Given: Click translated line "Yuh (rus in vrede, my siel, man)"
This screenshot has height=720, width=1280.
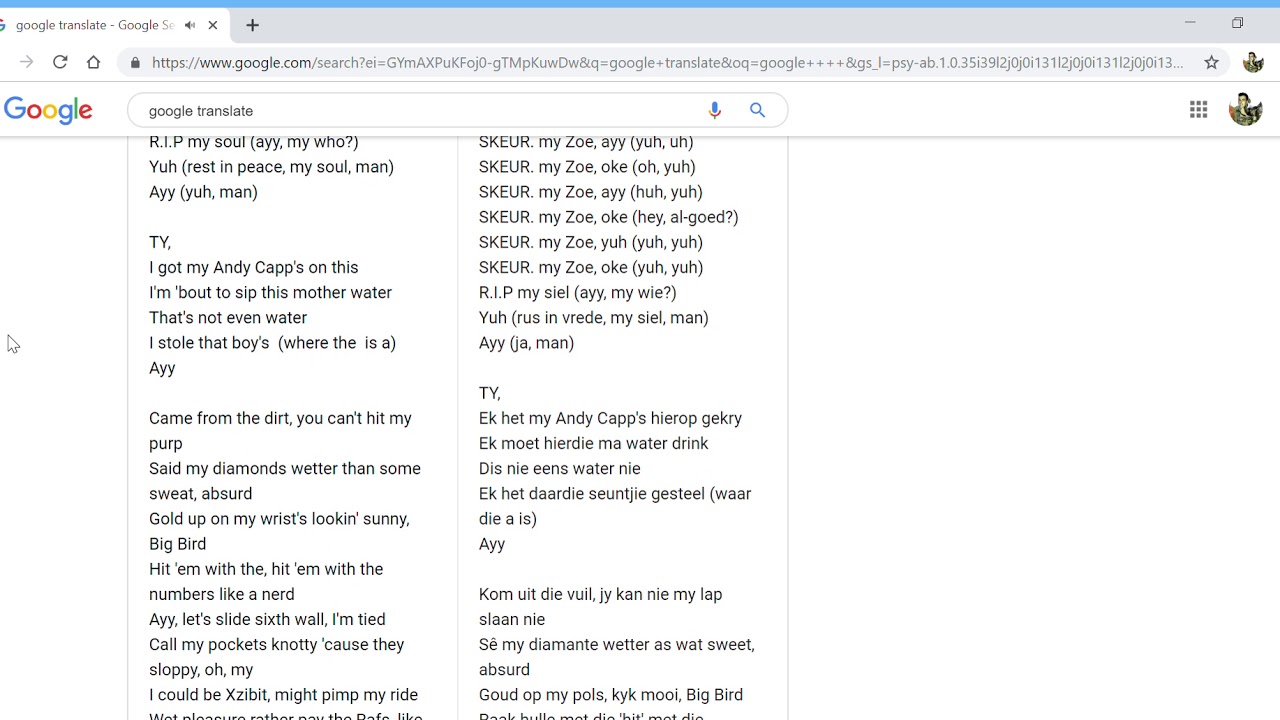Looking at the screenshot, I should coord(593,317).
